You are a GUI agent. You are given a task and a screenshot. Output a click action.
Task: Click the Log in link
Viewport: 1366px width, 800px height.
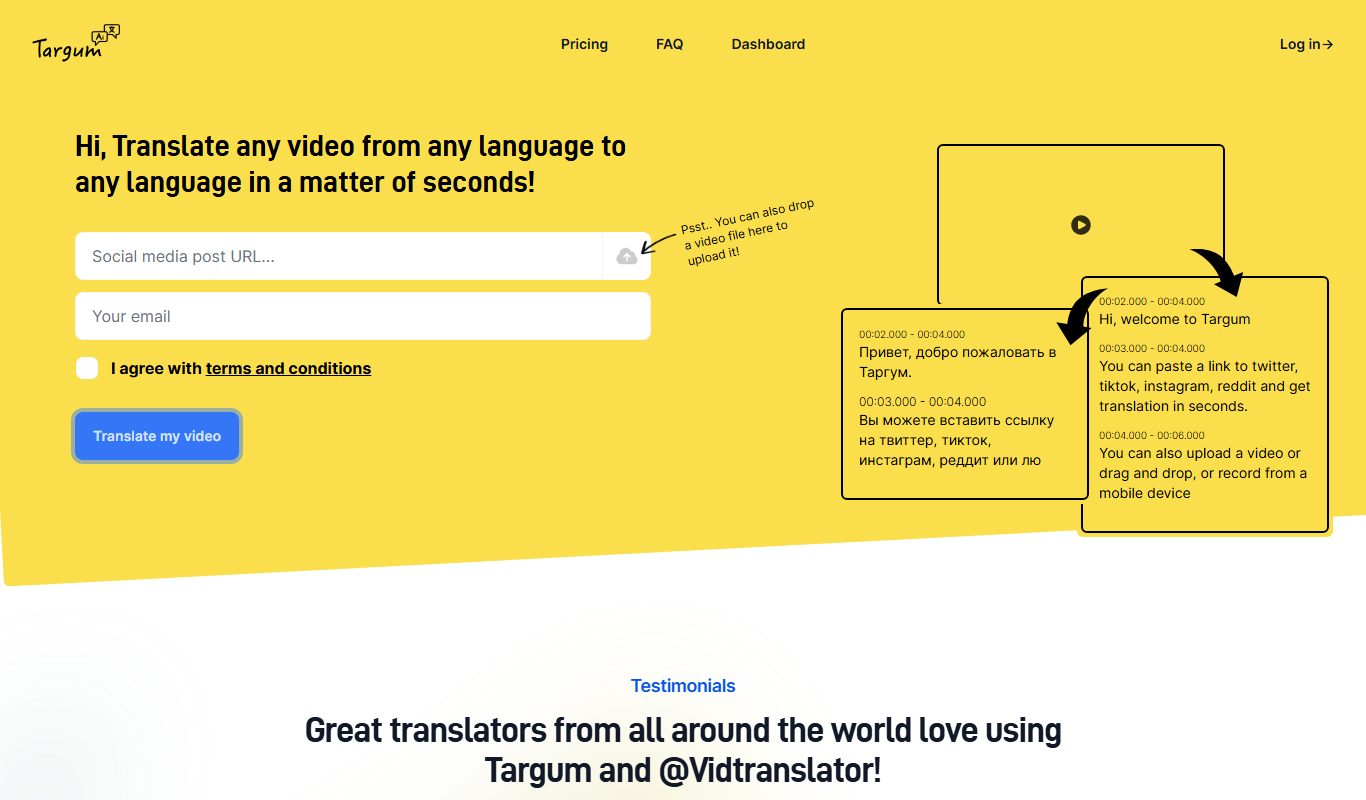tap(1306, 44)
